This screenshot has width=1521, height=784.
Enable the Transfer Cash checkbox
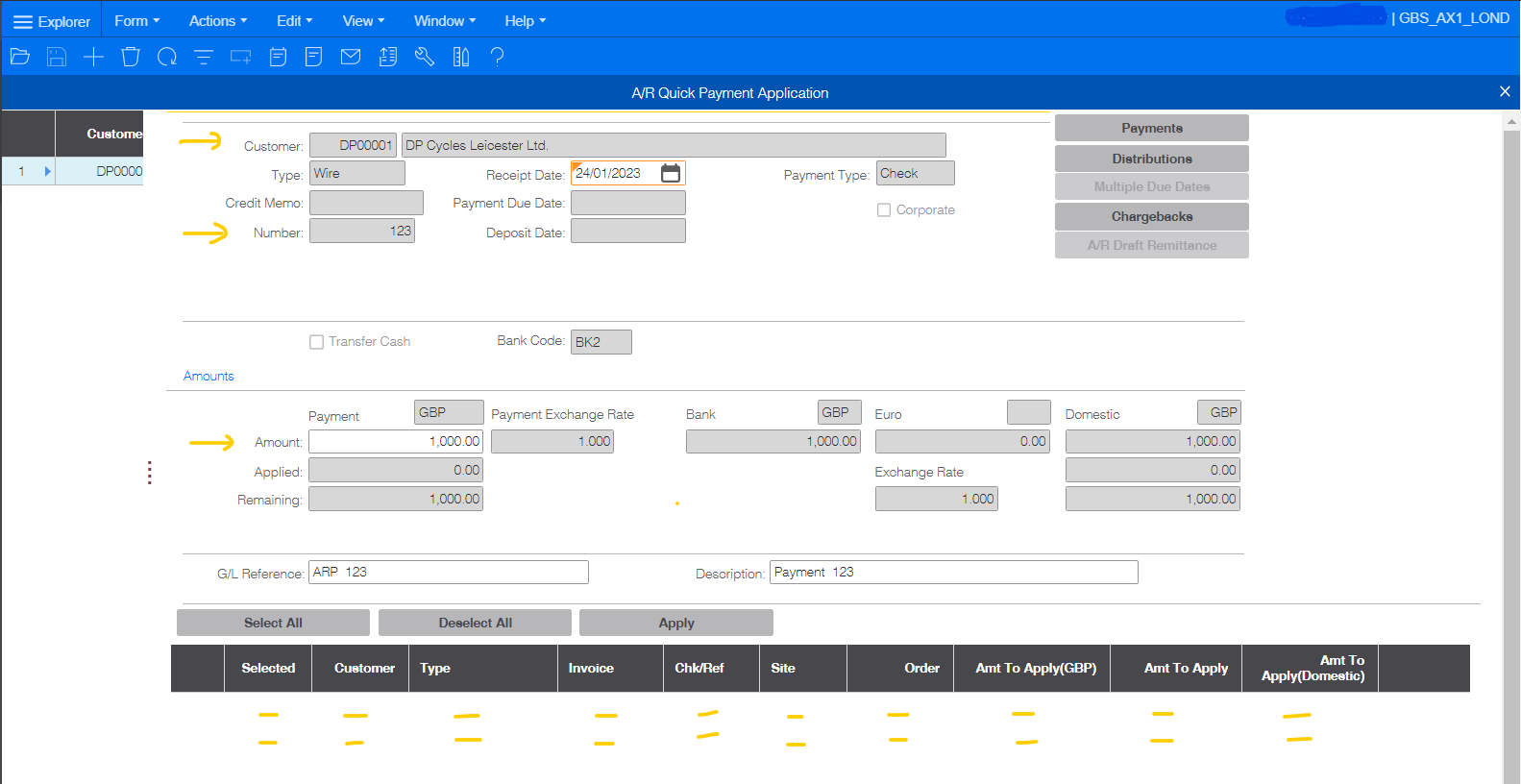coord(316,342)
